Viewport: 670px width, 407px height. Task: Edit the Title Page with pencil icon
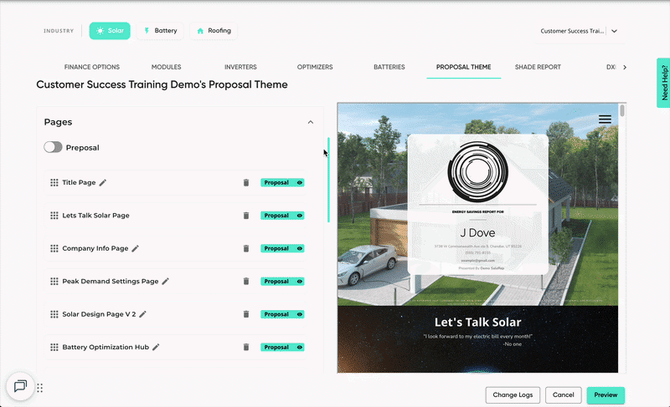click(x=103, y=183)
